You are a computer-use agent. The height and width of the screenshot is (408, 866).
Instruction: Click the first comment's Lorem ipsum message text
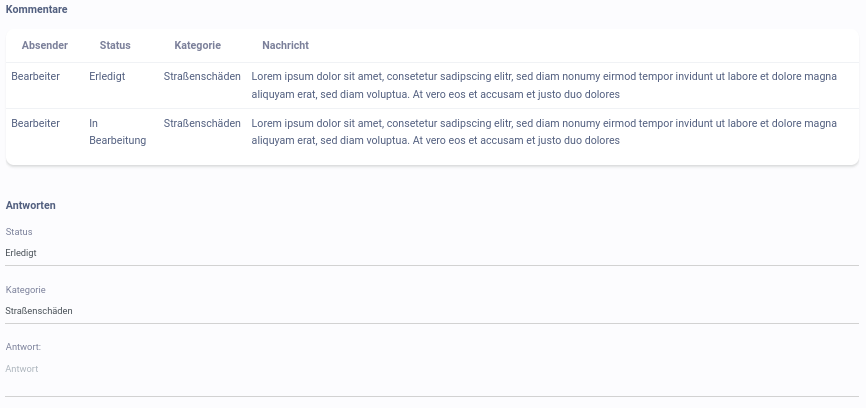pos(543,85)
